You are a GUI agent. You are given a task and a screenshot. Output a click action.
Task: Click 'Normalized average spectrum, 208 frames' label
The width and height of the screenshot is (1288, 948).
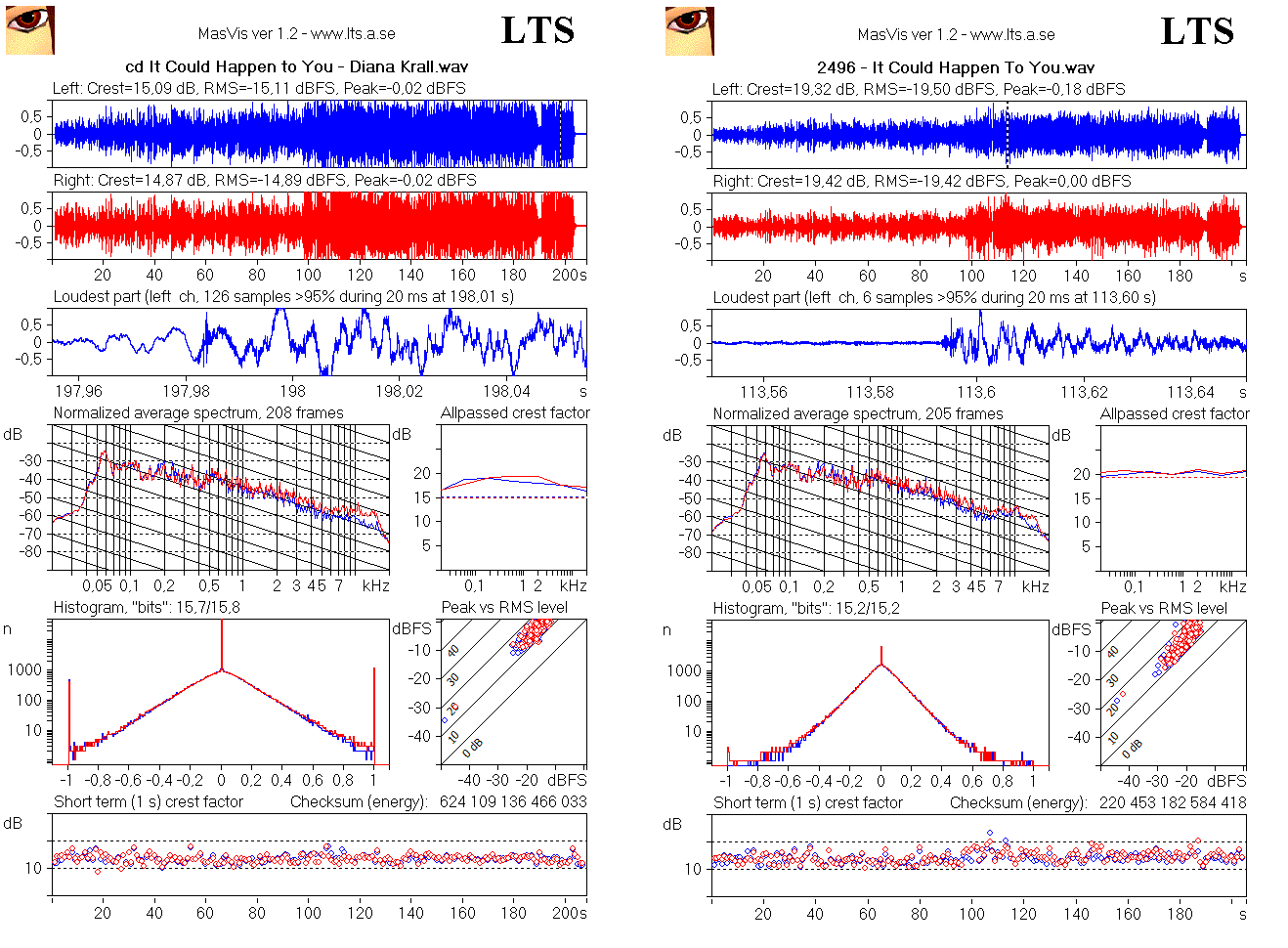tap(198, 412)
